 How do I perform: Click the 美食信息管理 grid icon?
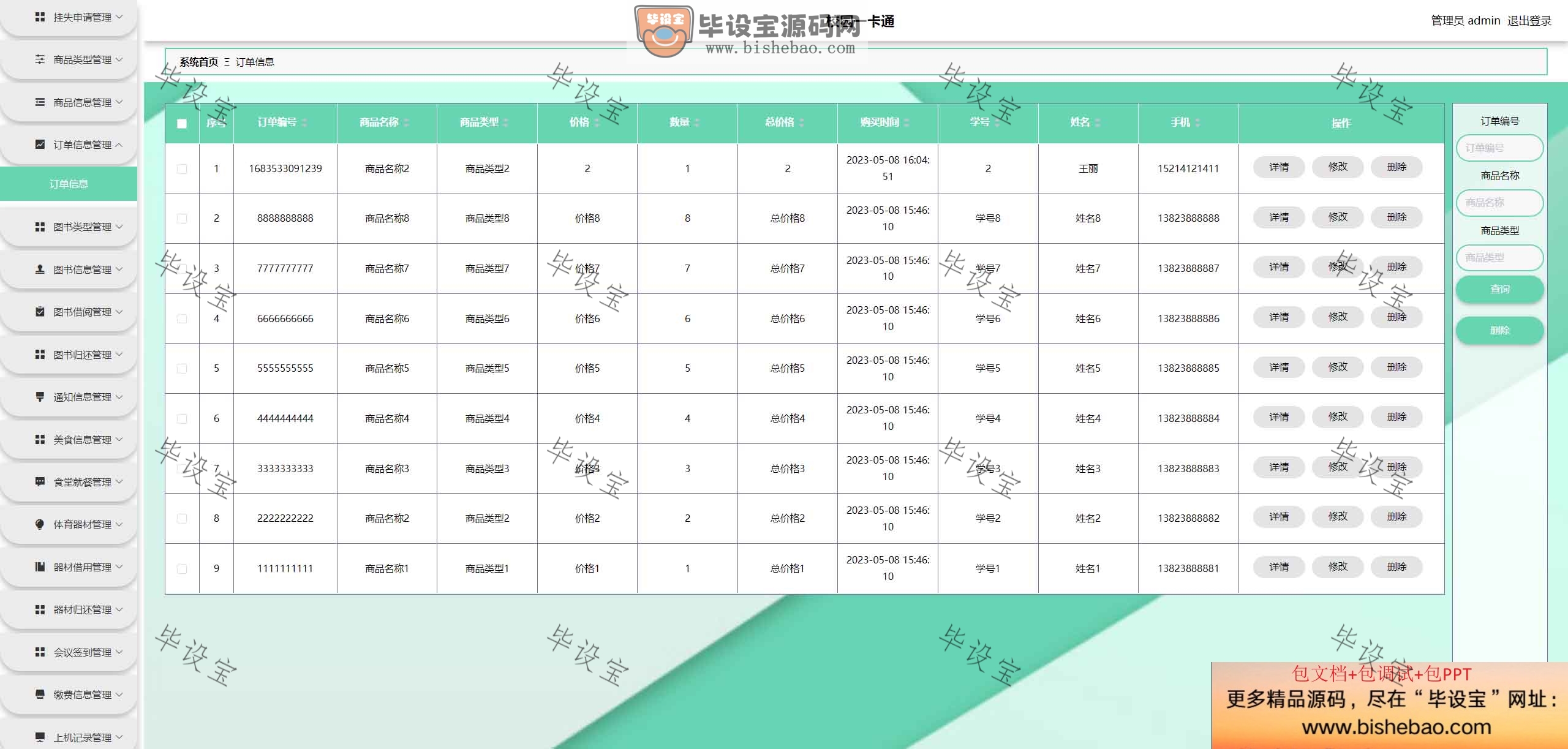(x=40, y=440)
